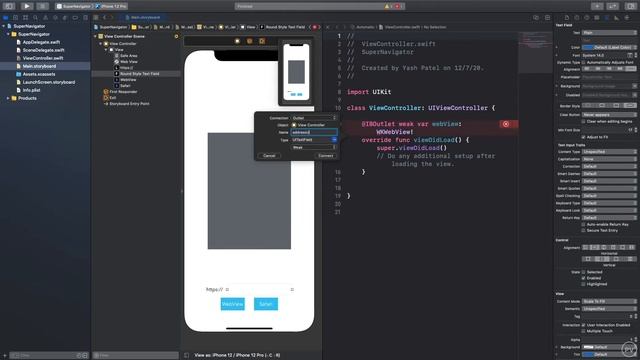Show the Size inspector

(x=616, y=18)
